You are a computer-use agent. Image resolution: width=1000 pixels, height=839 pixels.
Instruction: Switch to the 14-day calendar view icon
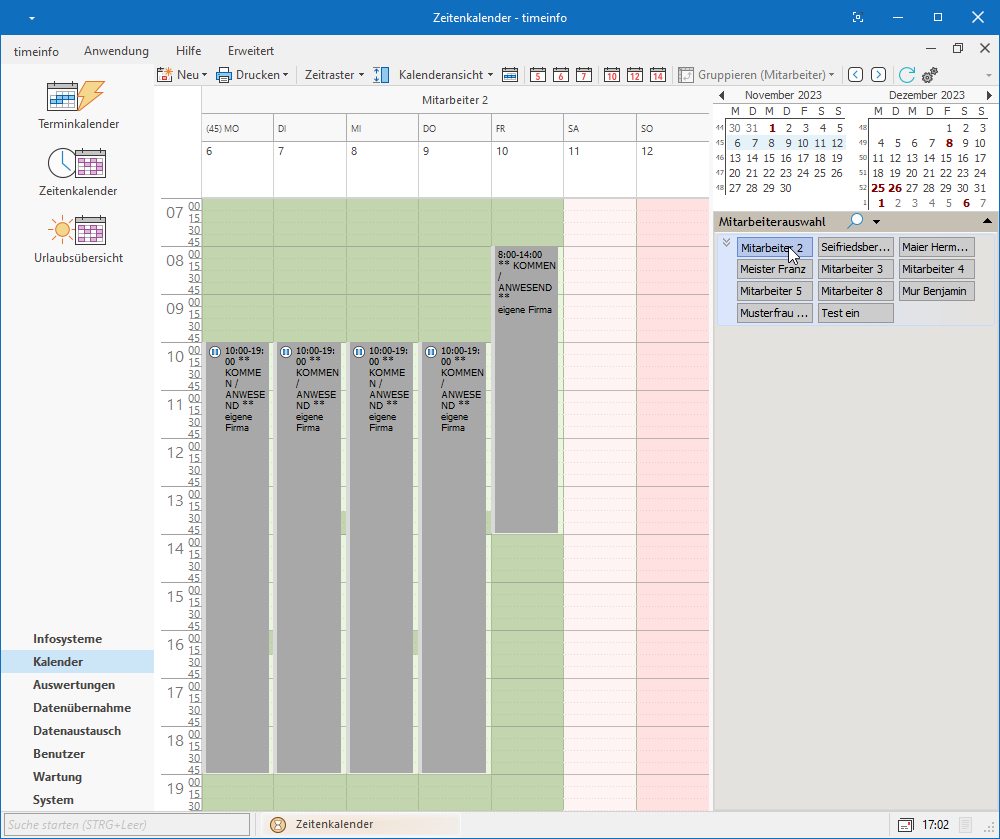coord(657,75)
